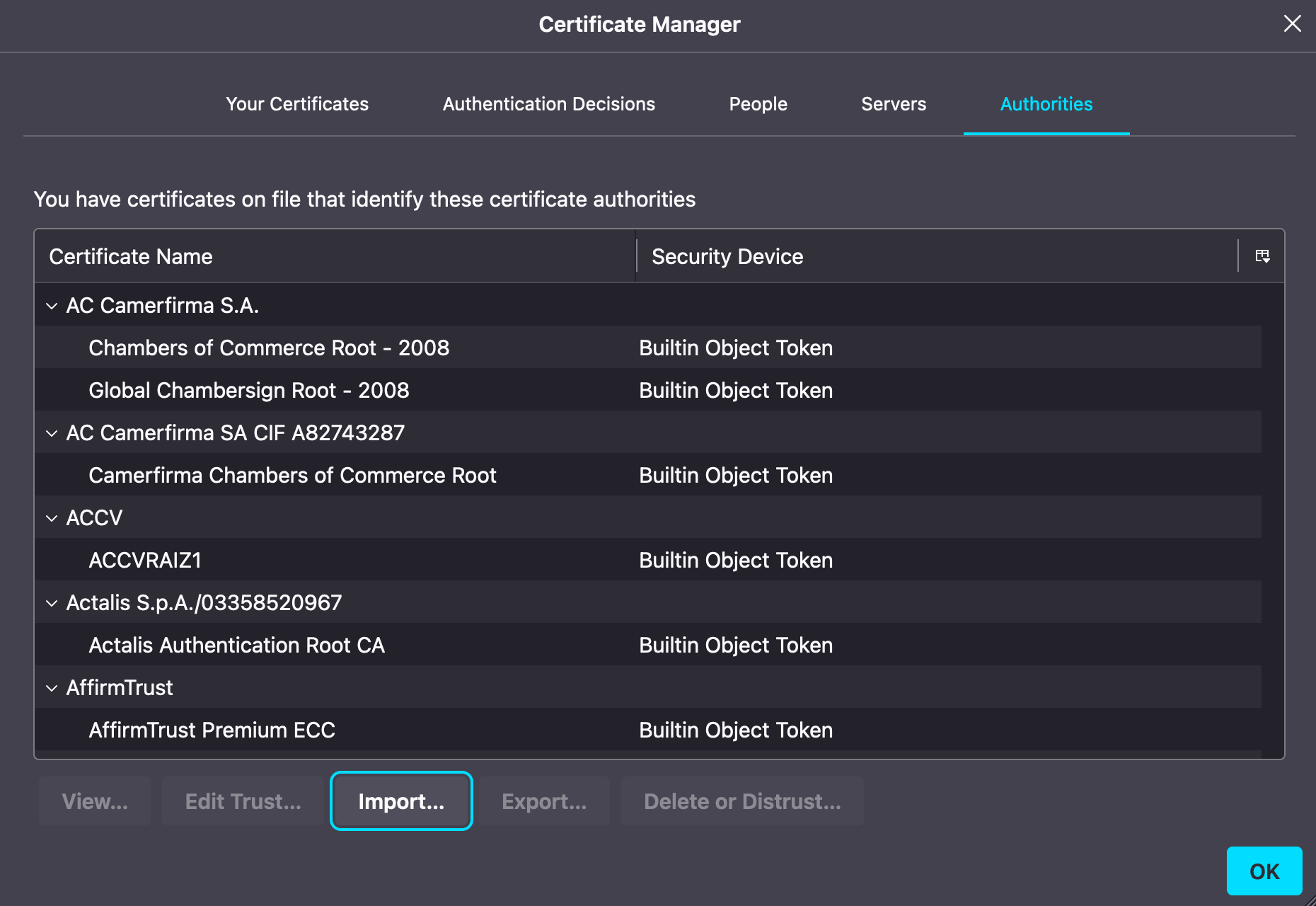Viewport: 1316px width, 906px height.
Task: Switch to the Your Certificates tab
Action: coord(297,104)
